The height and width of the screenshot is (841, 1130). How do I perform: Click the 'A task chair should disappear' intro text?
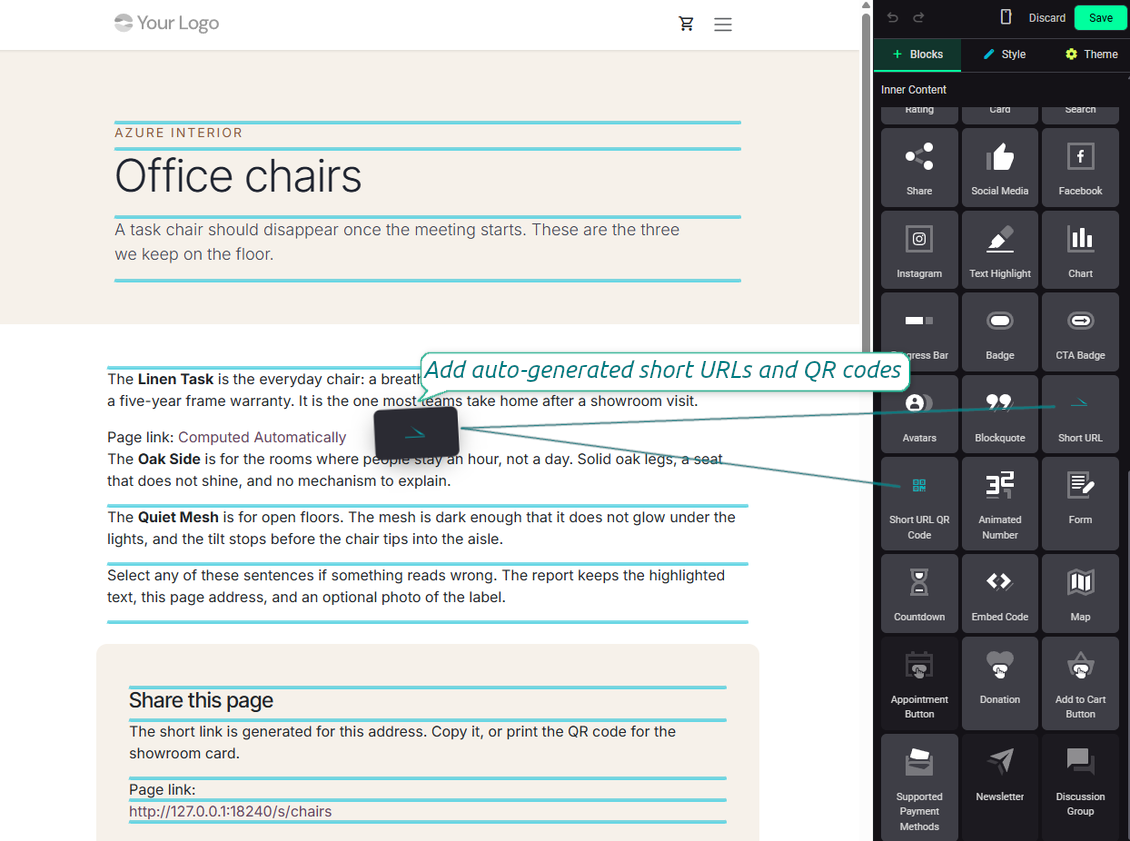coord(397,242)
